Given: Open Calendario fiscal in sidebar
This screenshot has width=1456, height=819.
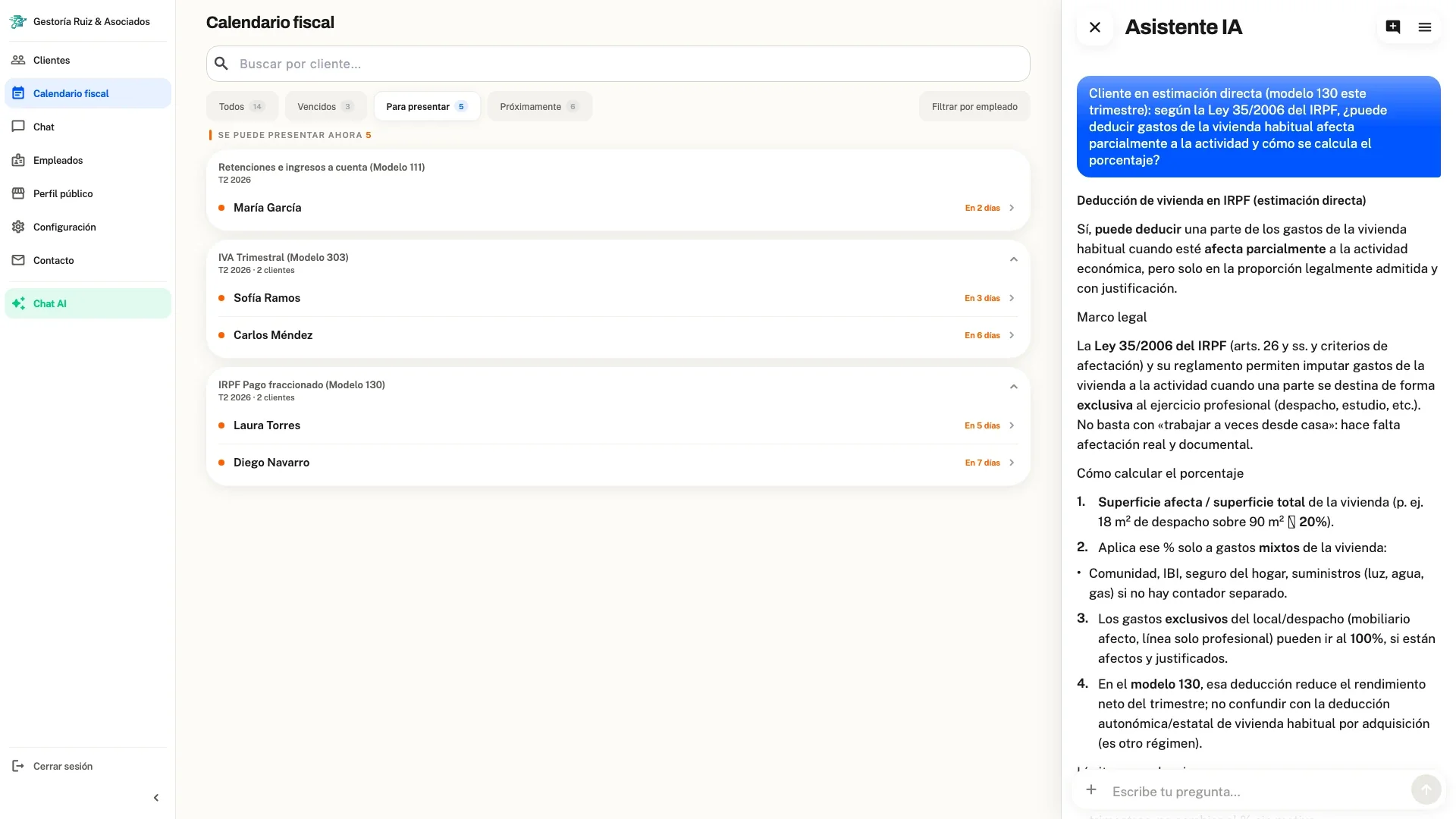Looking at the screenshot, I should 88,93.
